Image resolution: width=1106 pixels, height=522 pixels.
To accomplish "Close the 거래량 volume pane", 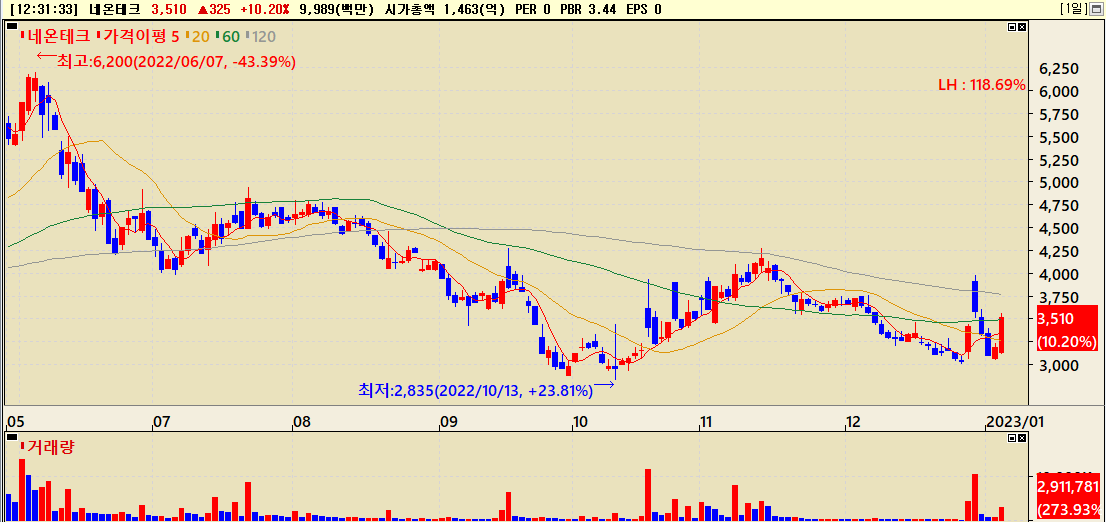I will pos(1022,438).
